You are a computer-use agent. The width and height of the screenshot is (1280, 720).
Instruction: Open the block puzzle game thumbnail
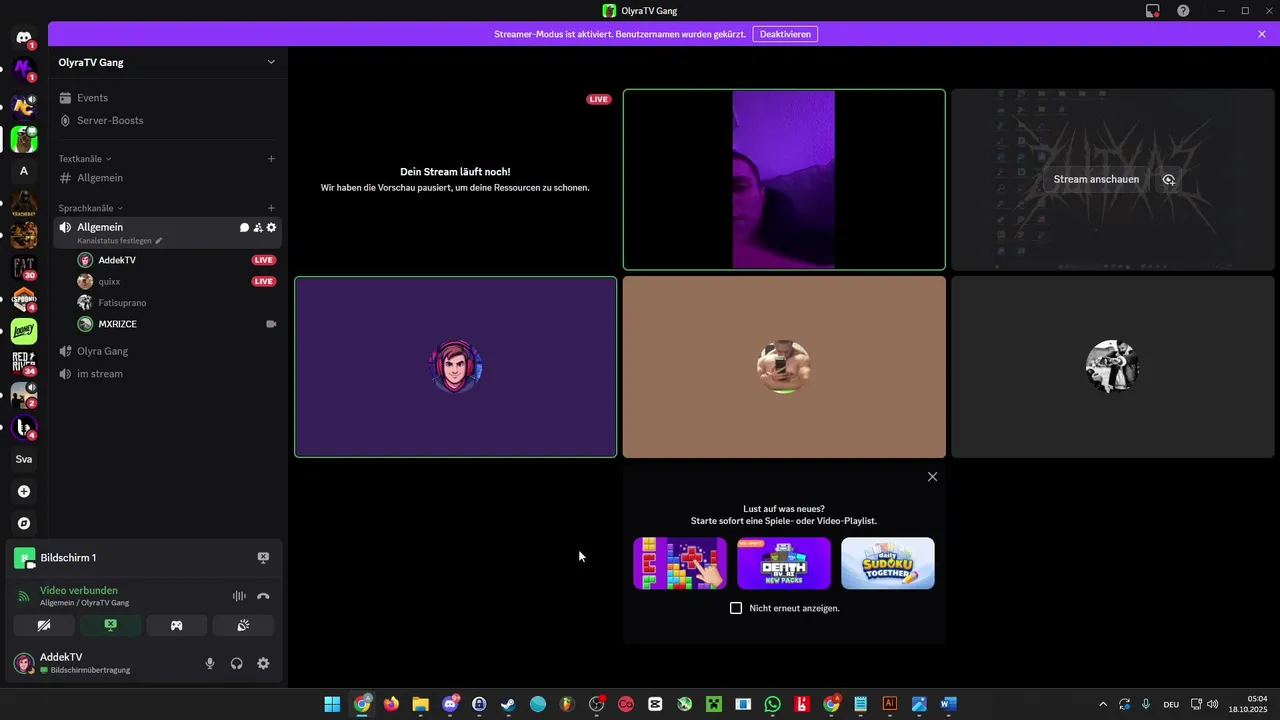point(680,563)
